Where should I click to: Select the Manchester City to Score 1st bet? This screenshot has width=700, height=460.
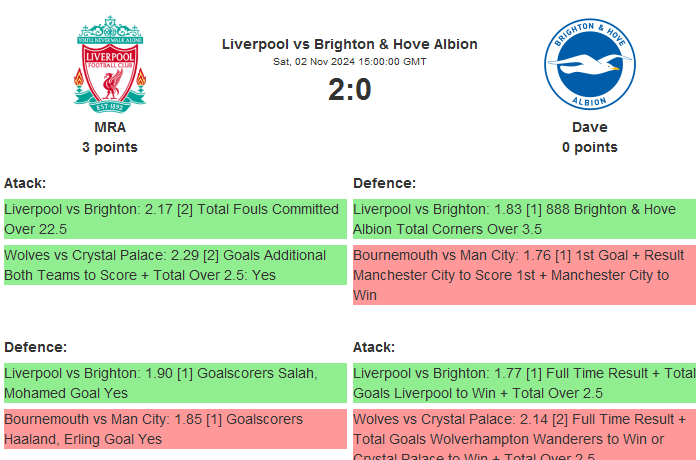pos(524,275)
